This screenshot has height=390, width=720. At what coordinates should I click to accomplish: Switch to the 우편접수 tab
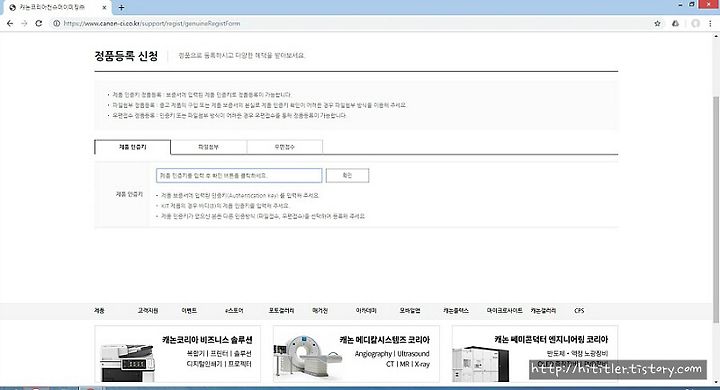click(x=285, y=147)
